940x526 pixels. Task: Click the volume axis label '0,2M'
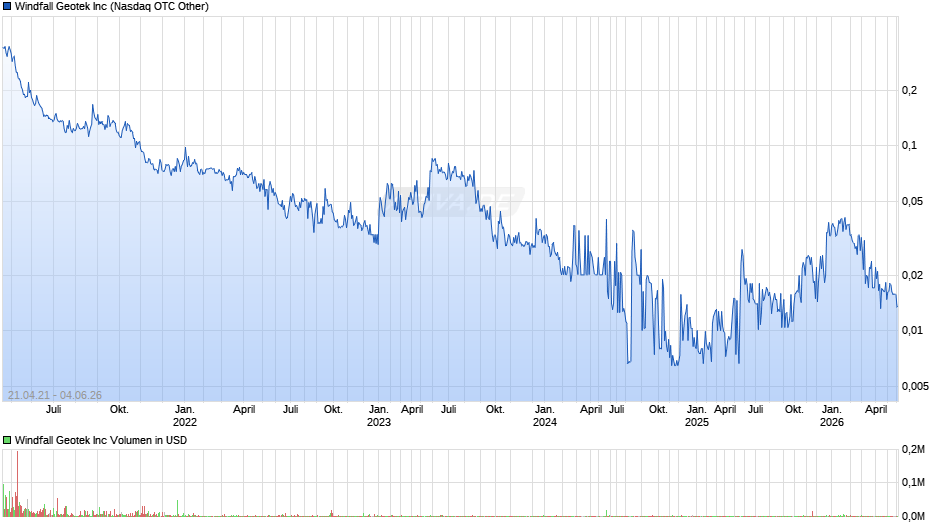(914, 450)
